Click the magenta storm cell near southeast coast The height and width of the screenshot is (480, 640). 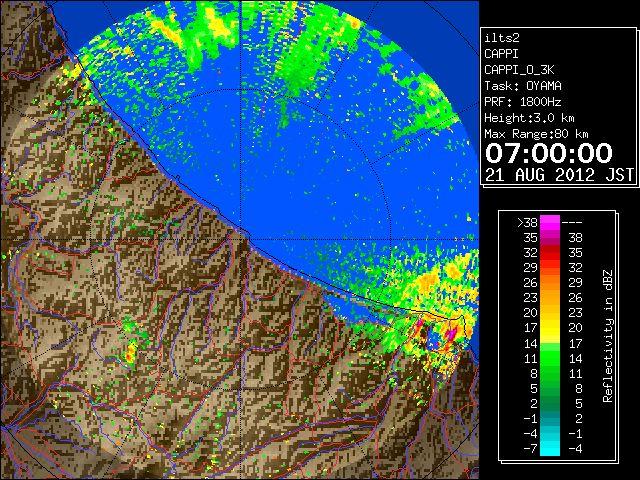click(x=452, y=335)
